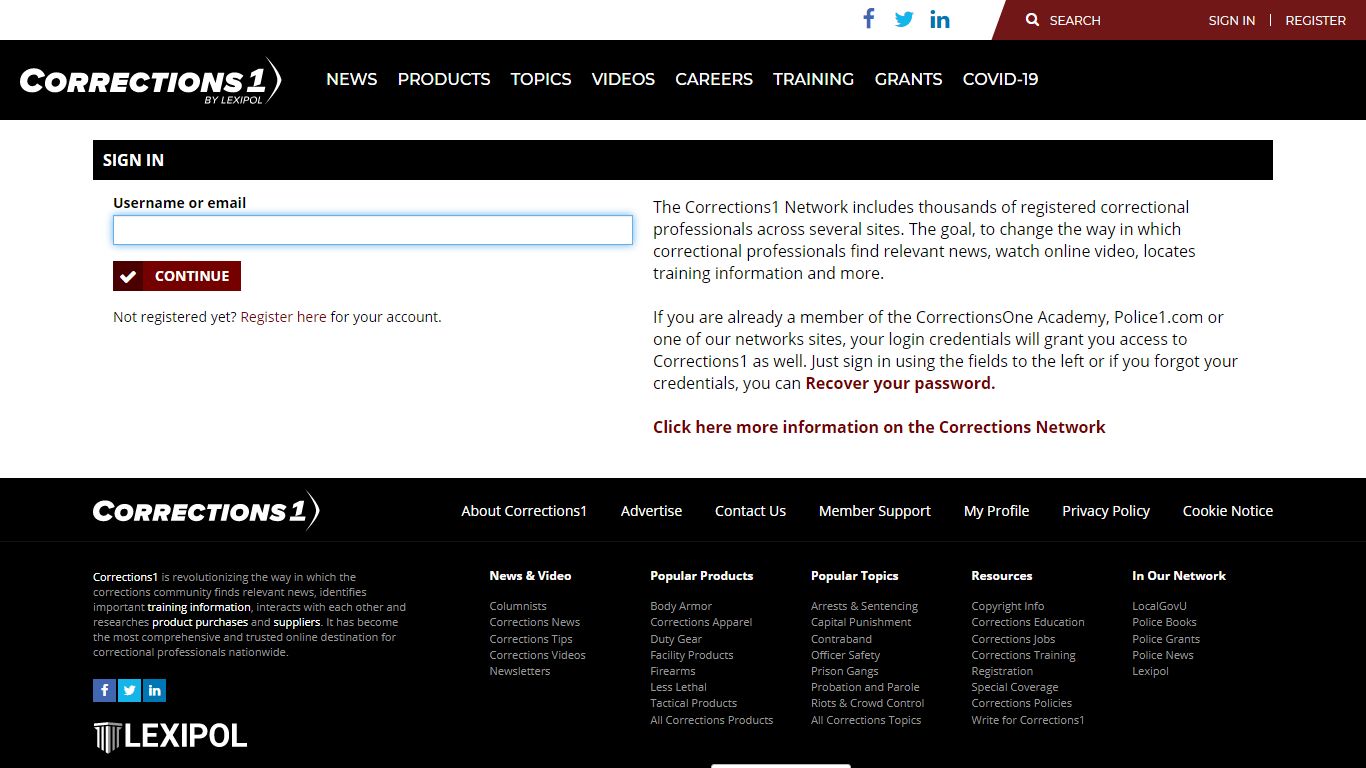The width and height of the screenshot is (1366, 768).
Task: Click the Continue button
Action: [x=177, y=276]
